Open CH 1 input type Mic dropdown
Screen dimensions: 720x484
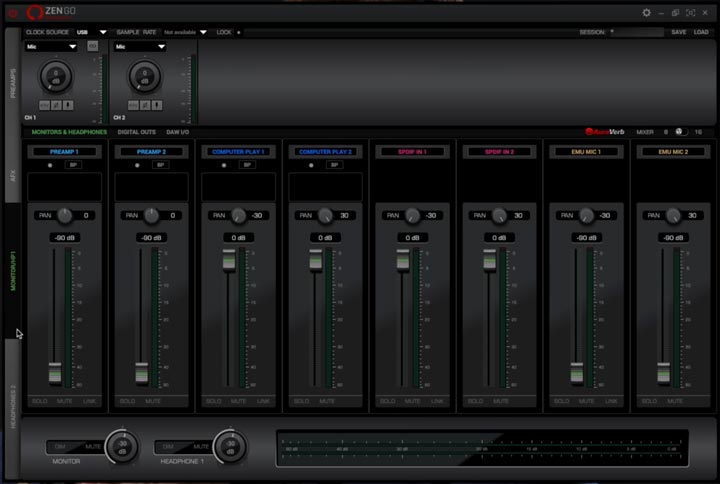[51, 46]
